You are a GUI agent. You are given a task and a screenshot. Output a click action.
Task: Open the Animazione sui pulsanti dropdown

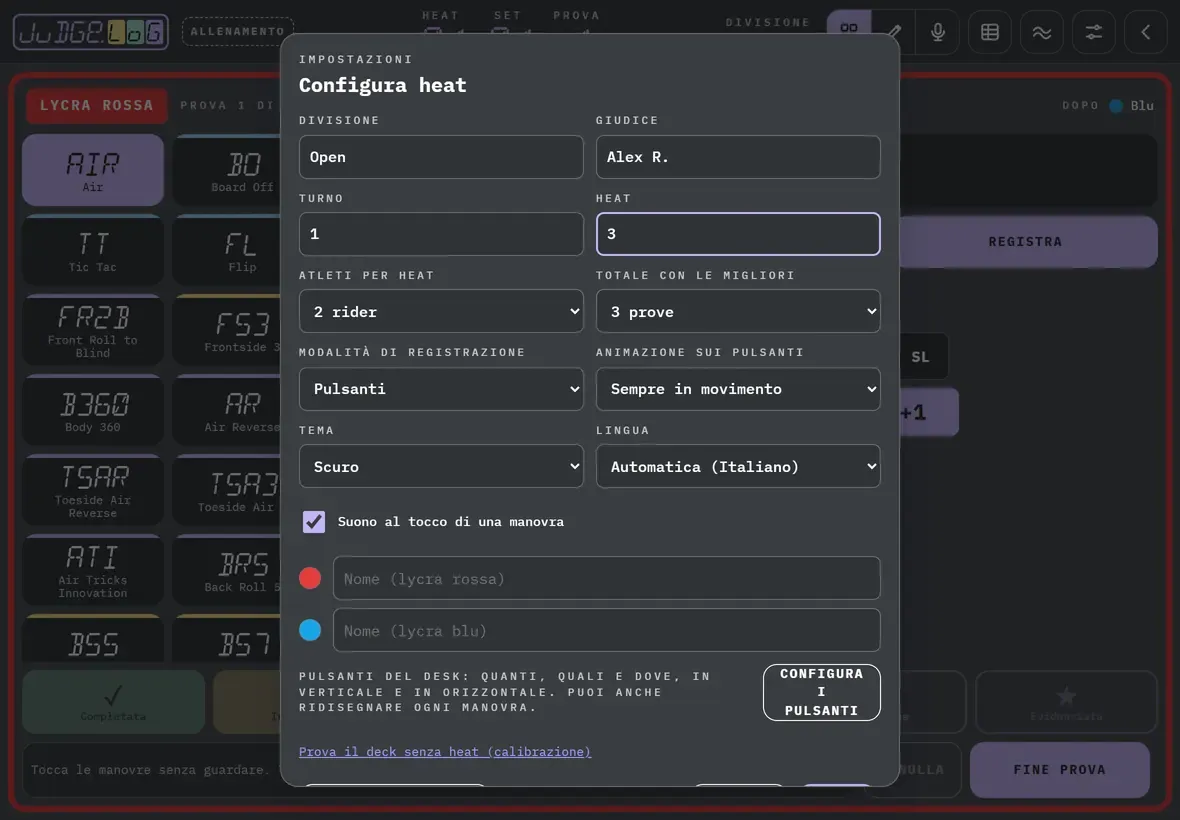(x=738, y=389)
